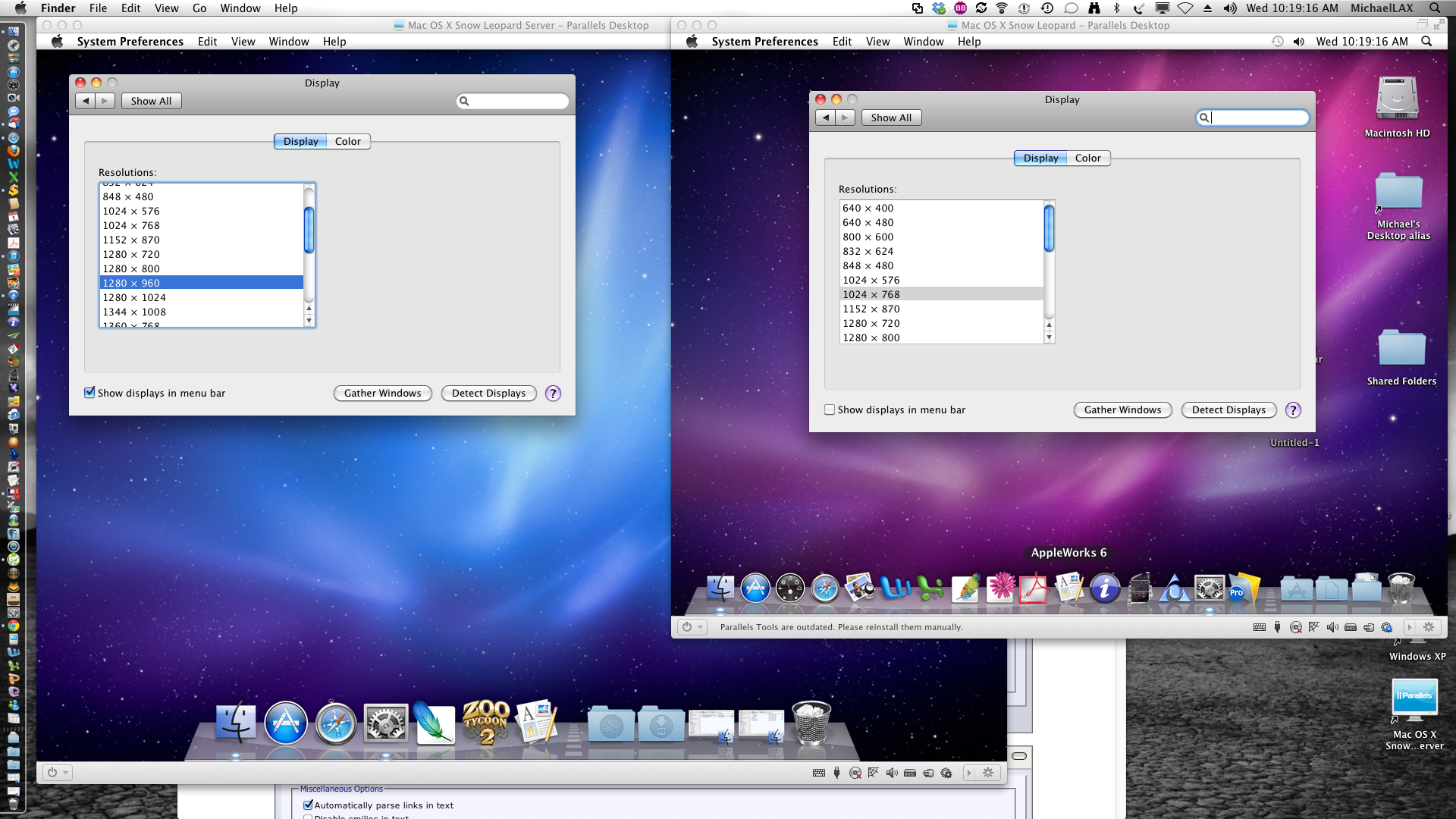Open FileMaker Pro icon in Snow Leopard dock

click(1244, 588)
